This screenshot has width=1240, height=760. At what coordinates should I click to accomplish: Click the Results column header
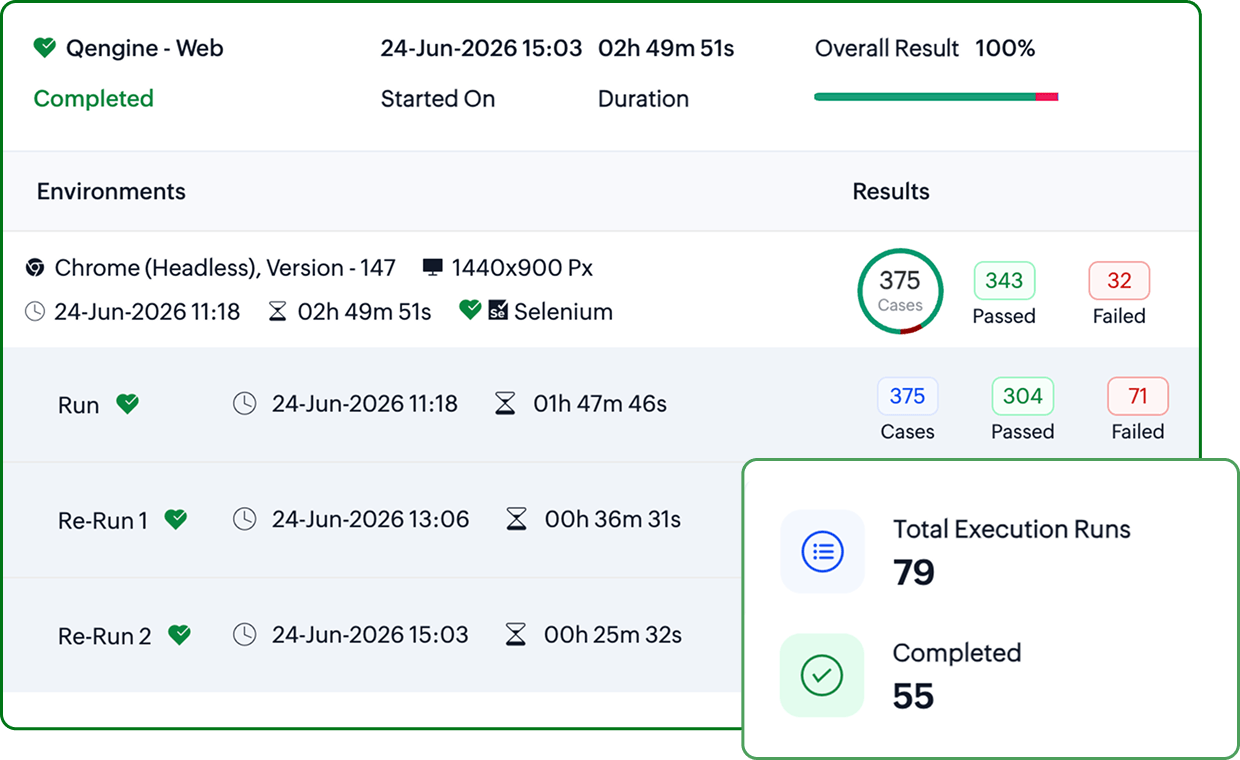[x=891, y=191]
